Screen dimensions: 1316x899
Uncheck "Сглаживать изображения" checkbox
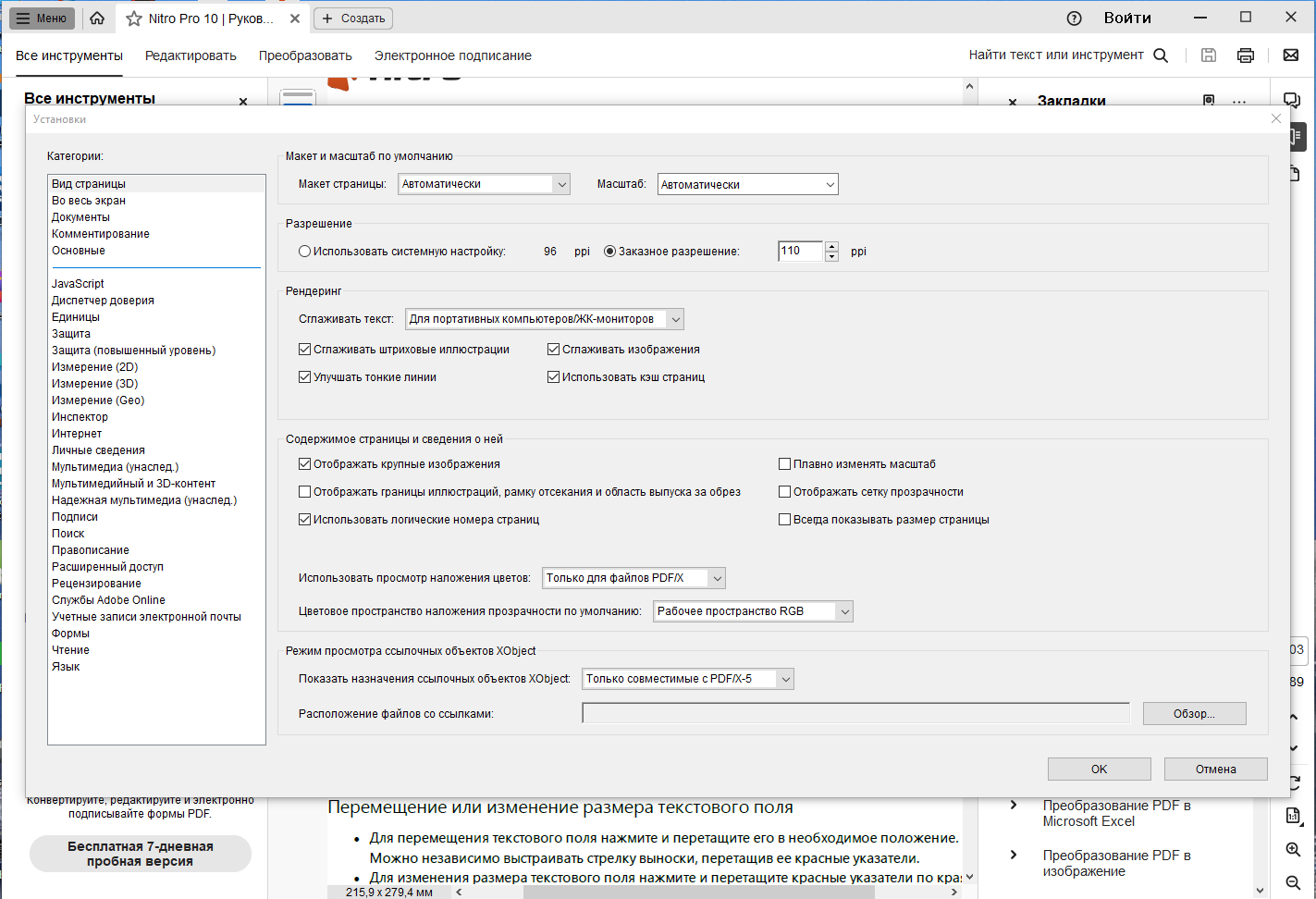point(553,350)
